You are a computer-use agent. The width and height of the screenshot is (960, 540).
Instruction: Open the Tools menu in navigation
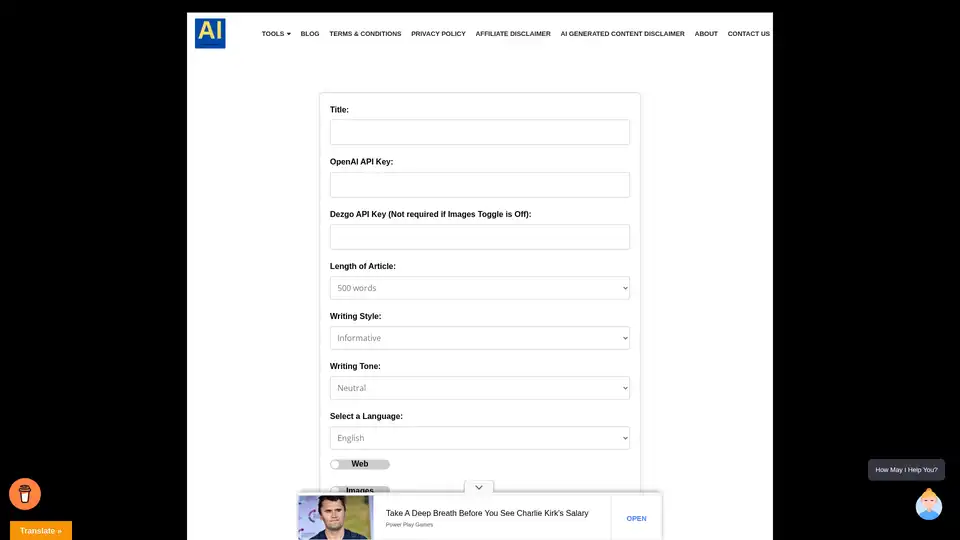pyautogui.click(x=276, y=34)
